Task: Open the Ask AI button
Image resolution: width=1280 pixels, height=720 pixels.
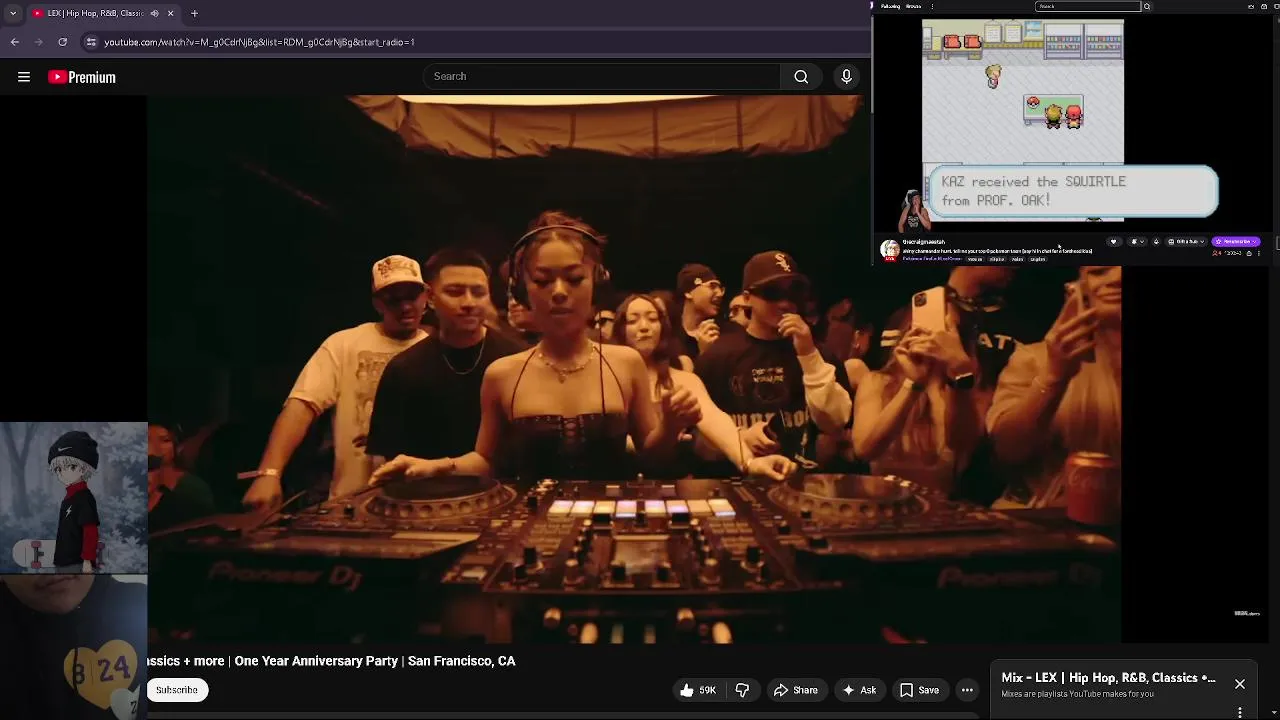Action: pyautogui.click(x=859, y=690)
